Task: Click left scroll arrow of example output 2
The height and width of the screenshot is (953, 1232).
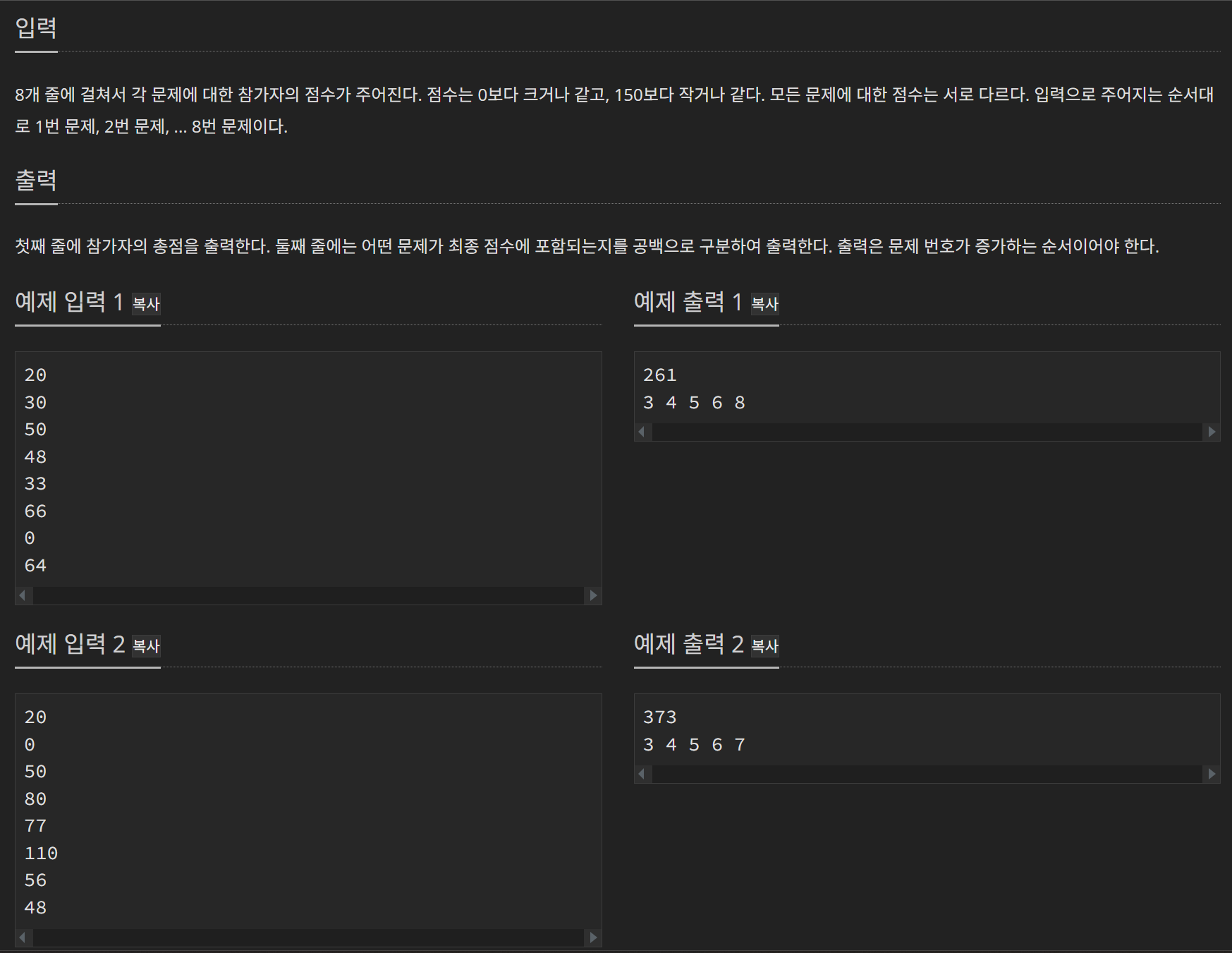Action: pos(642,774)
